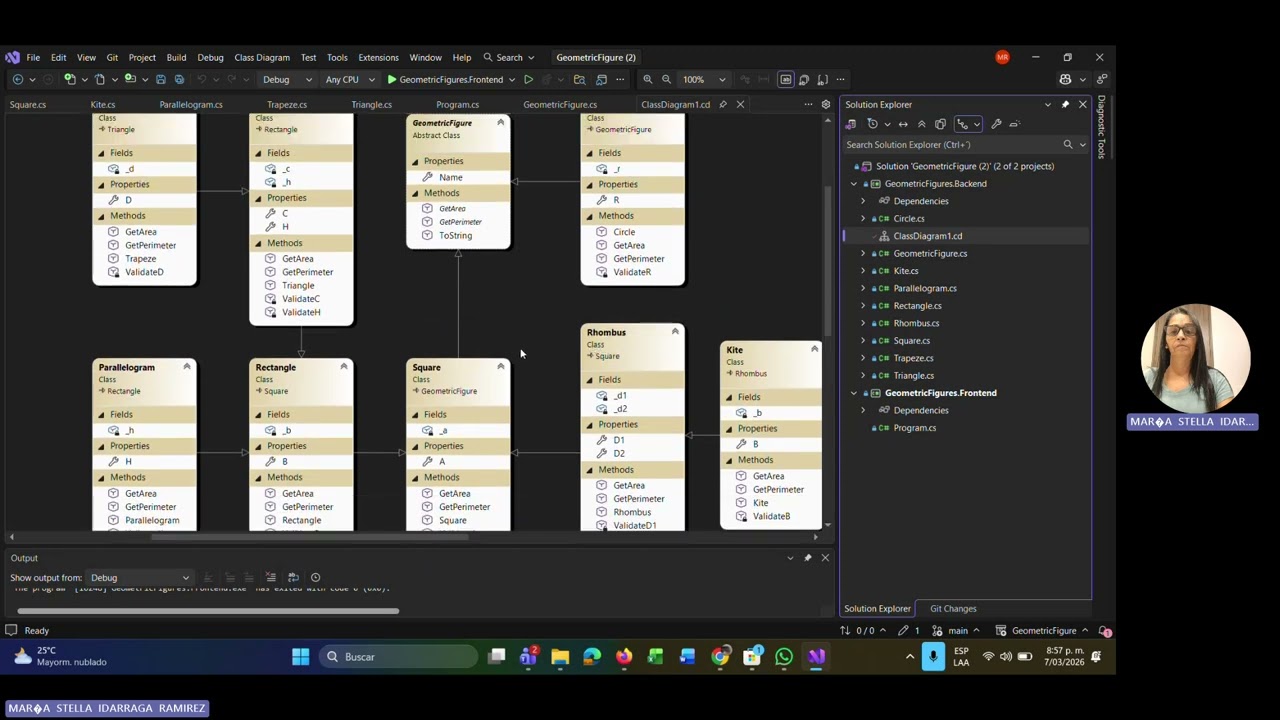Run GeometricFigures.Frontend start button
1280x720 pixels.
[444, 79]
